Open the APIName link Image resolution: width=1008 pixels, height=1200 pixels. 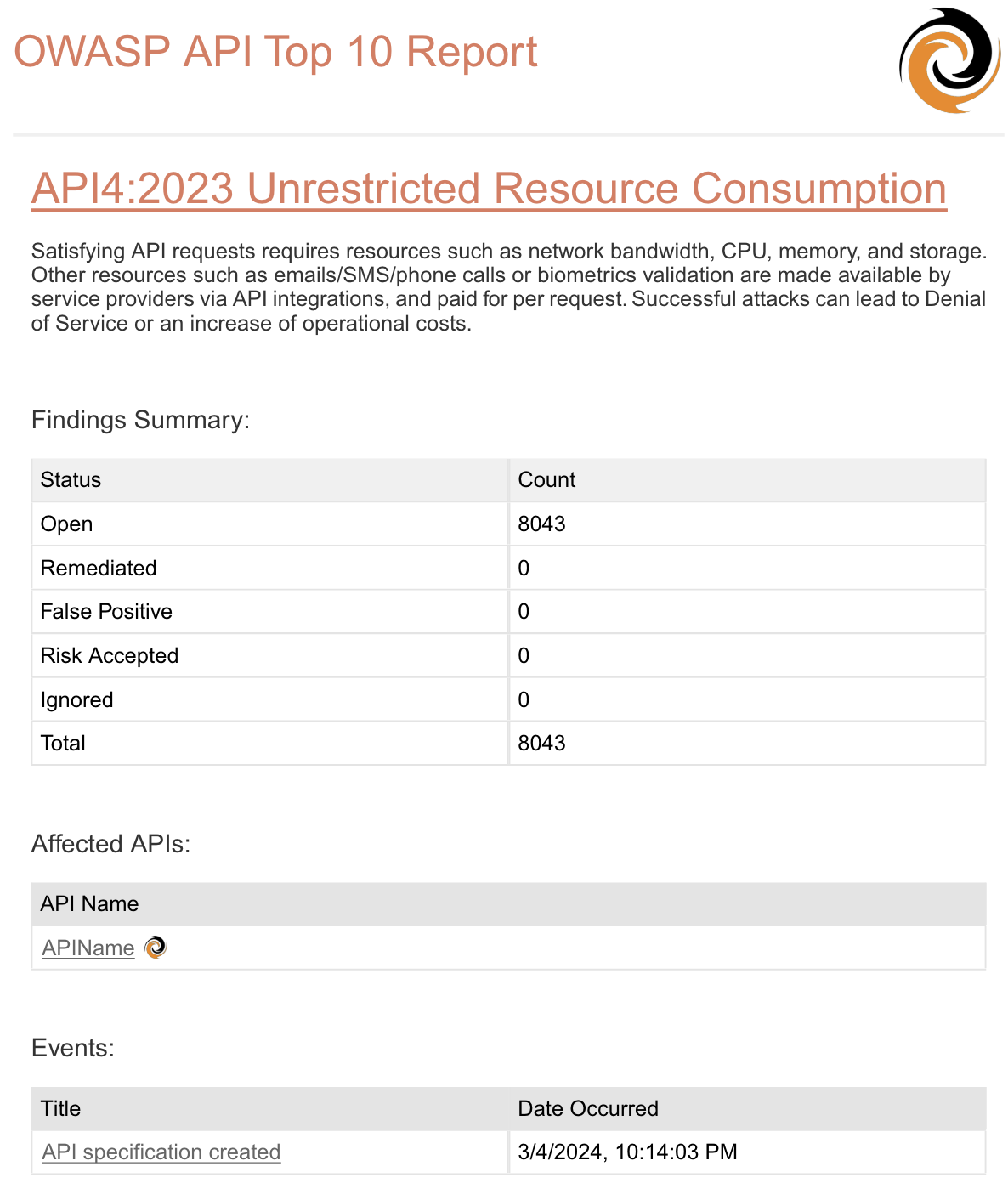88,948
